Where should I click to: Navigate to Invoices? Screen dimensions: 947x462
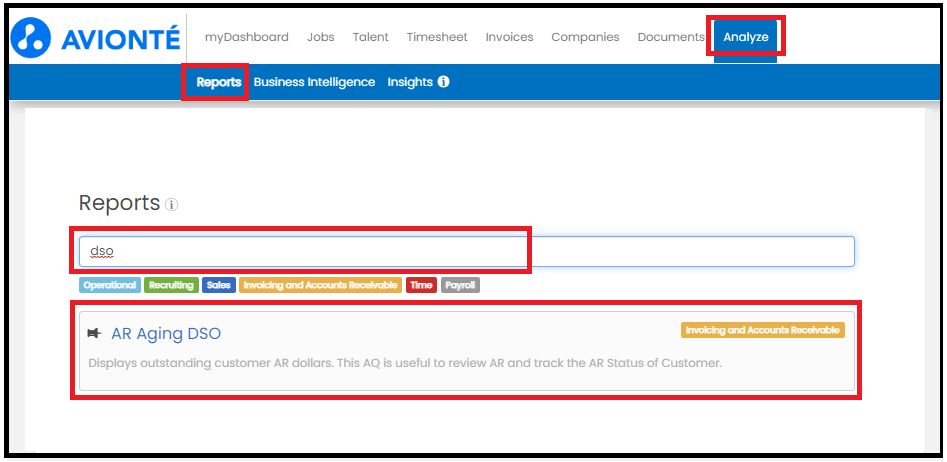[x=510, y=37]
